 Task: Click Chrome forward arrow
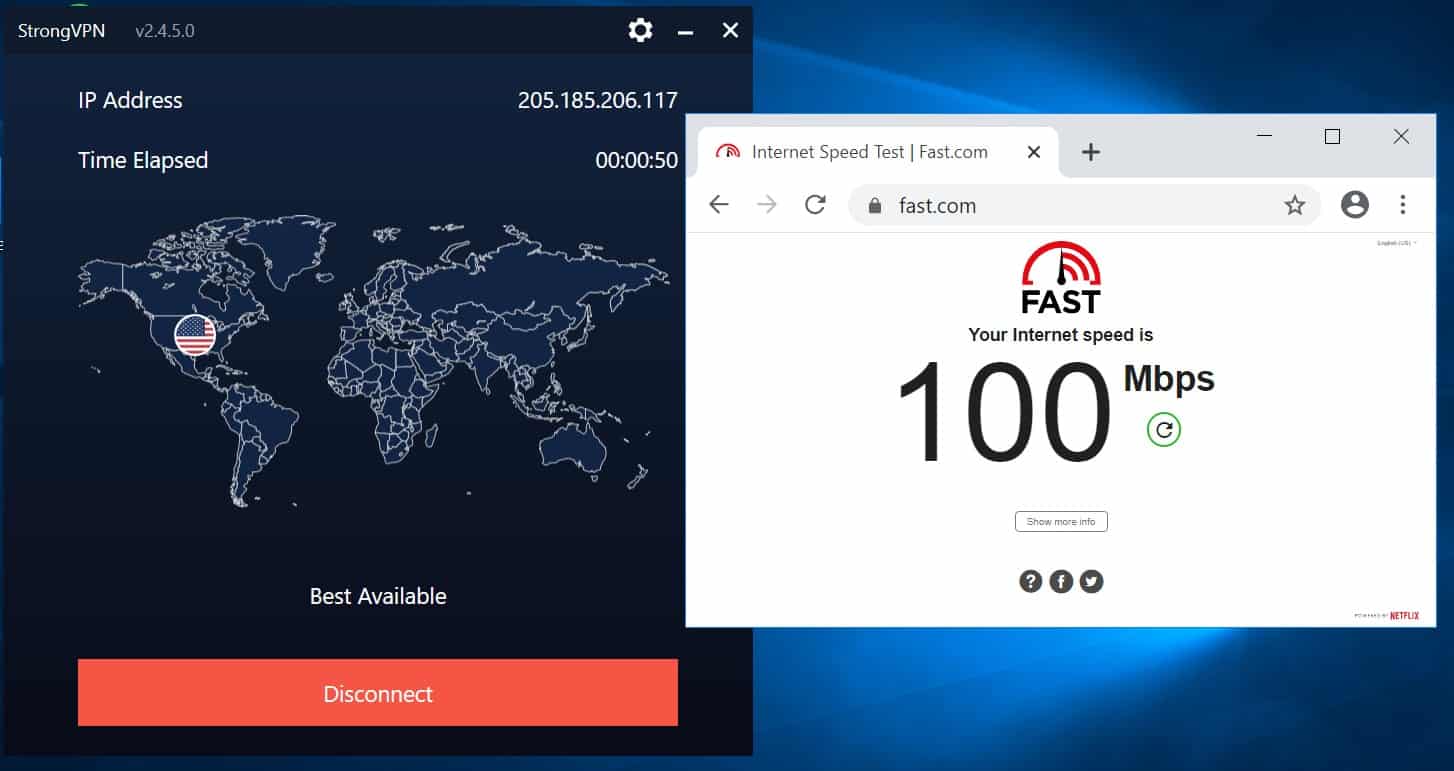click(x=767, y=205)
